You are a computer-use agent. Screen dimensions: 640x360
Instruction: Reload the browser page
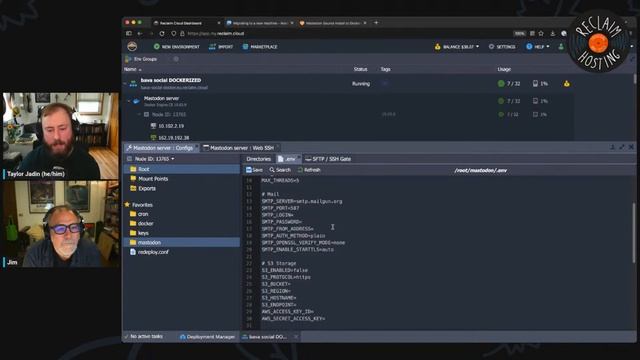(162, 33)
